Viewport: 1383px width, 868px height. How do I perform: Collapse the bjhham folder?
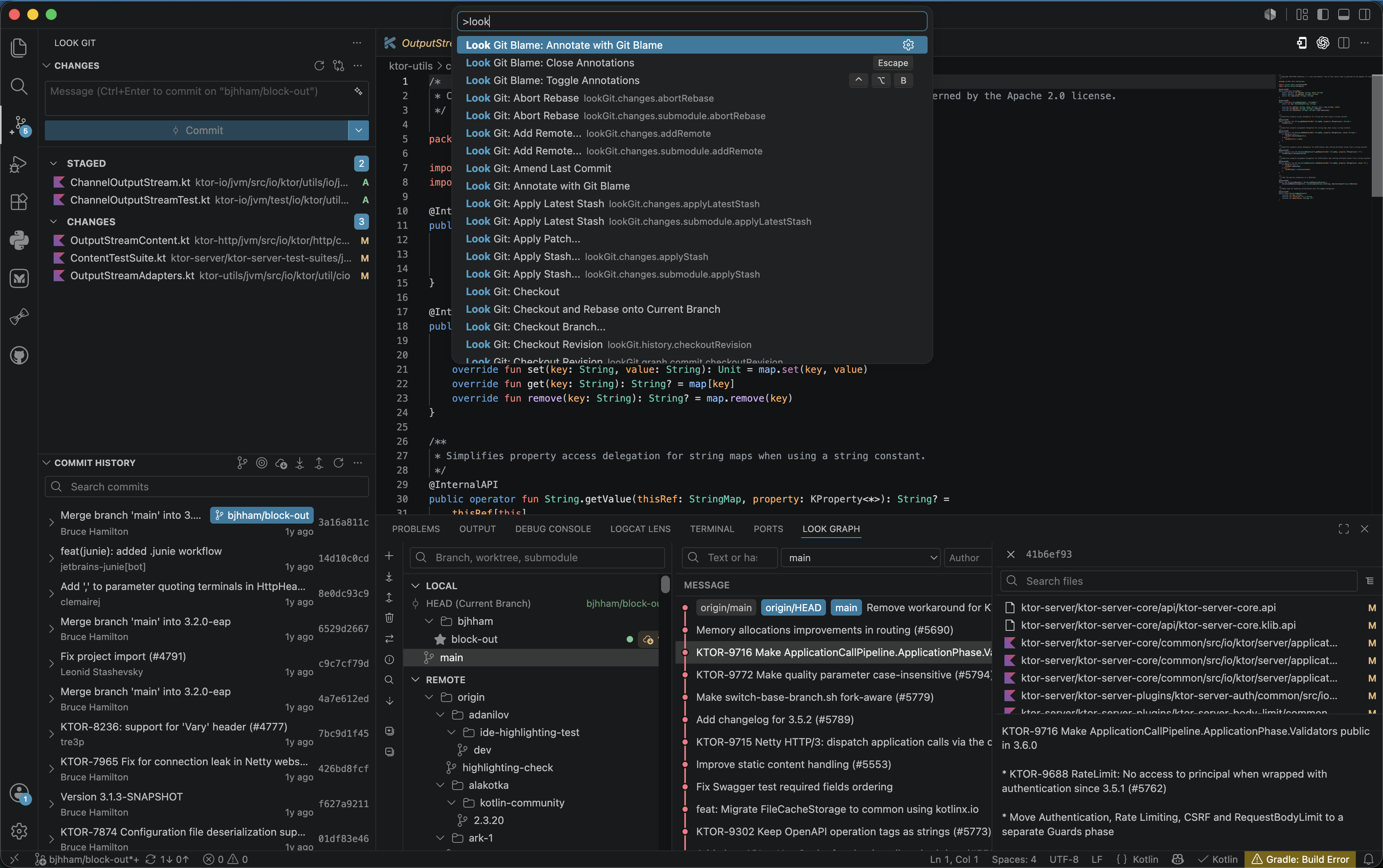[429, 621]
